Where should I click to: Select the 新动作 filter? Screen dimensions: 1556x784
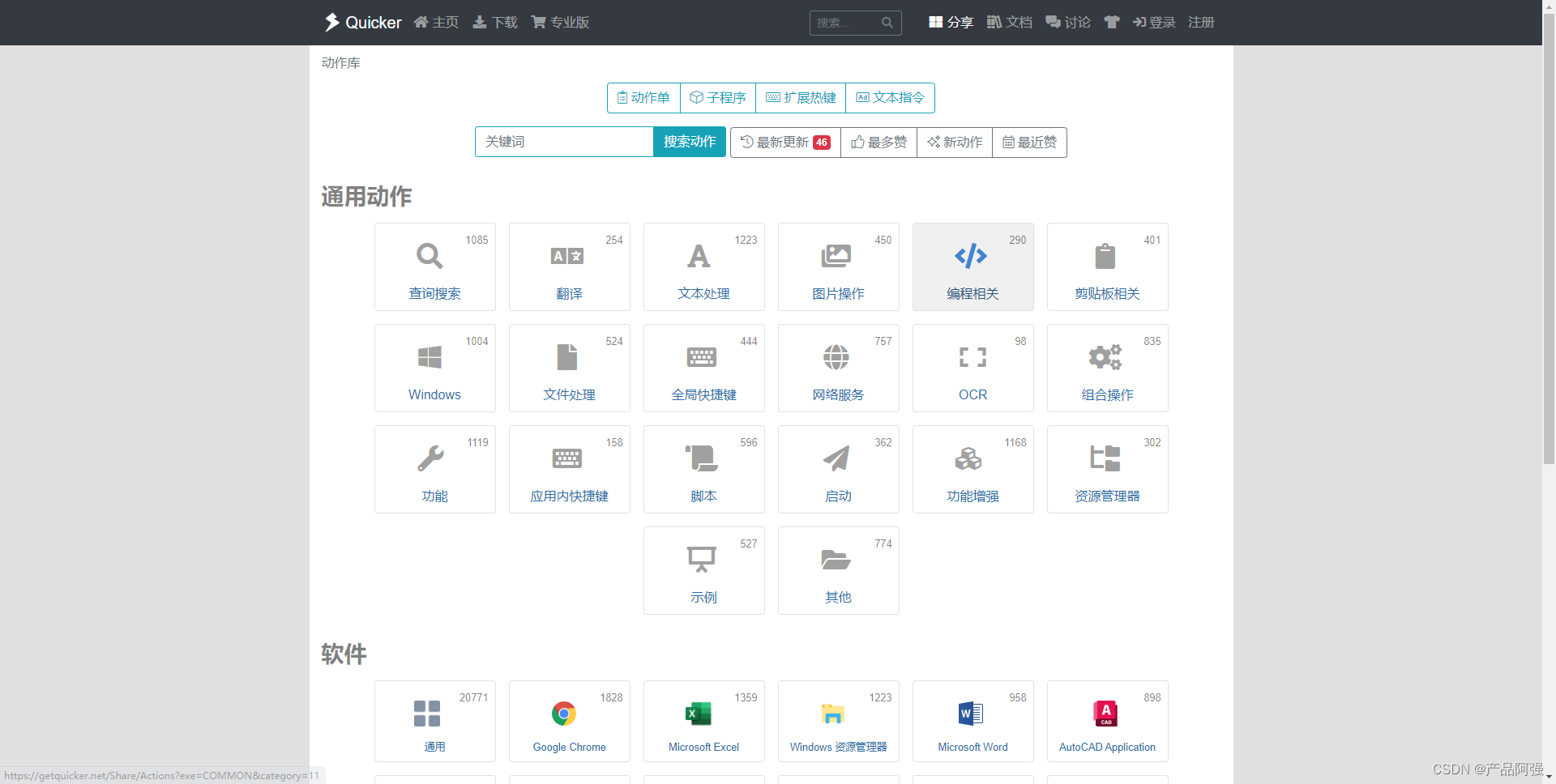(955, 142)
